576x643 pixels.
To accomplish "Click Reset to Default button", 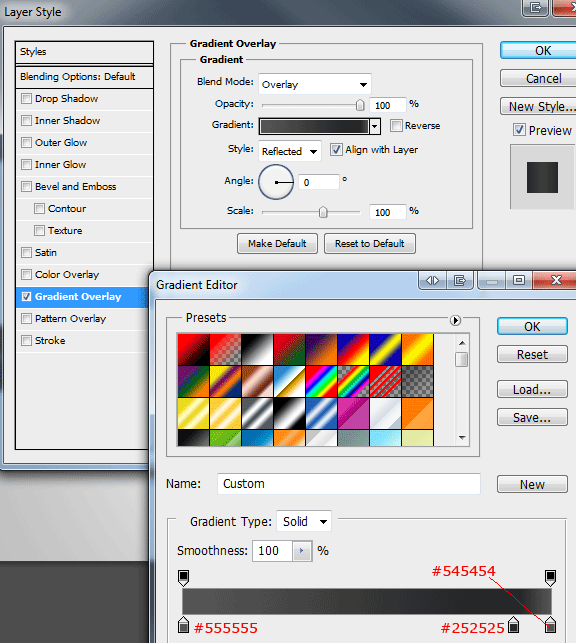I will 370,244.
